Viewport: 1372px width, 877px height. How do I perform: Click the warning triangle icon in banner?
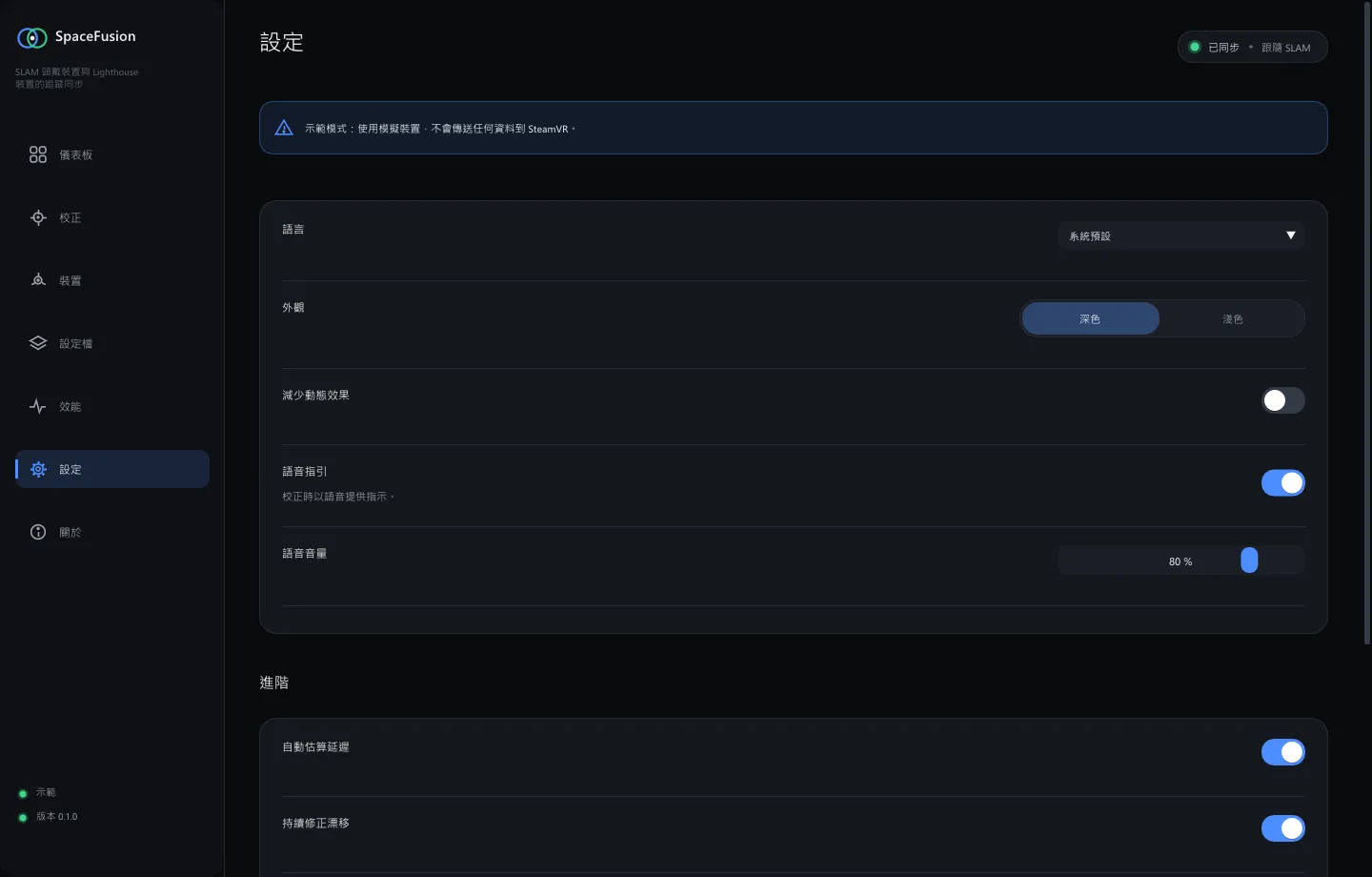(x=284, y=128)
